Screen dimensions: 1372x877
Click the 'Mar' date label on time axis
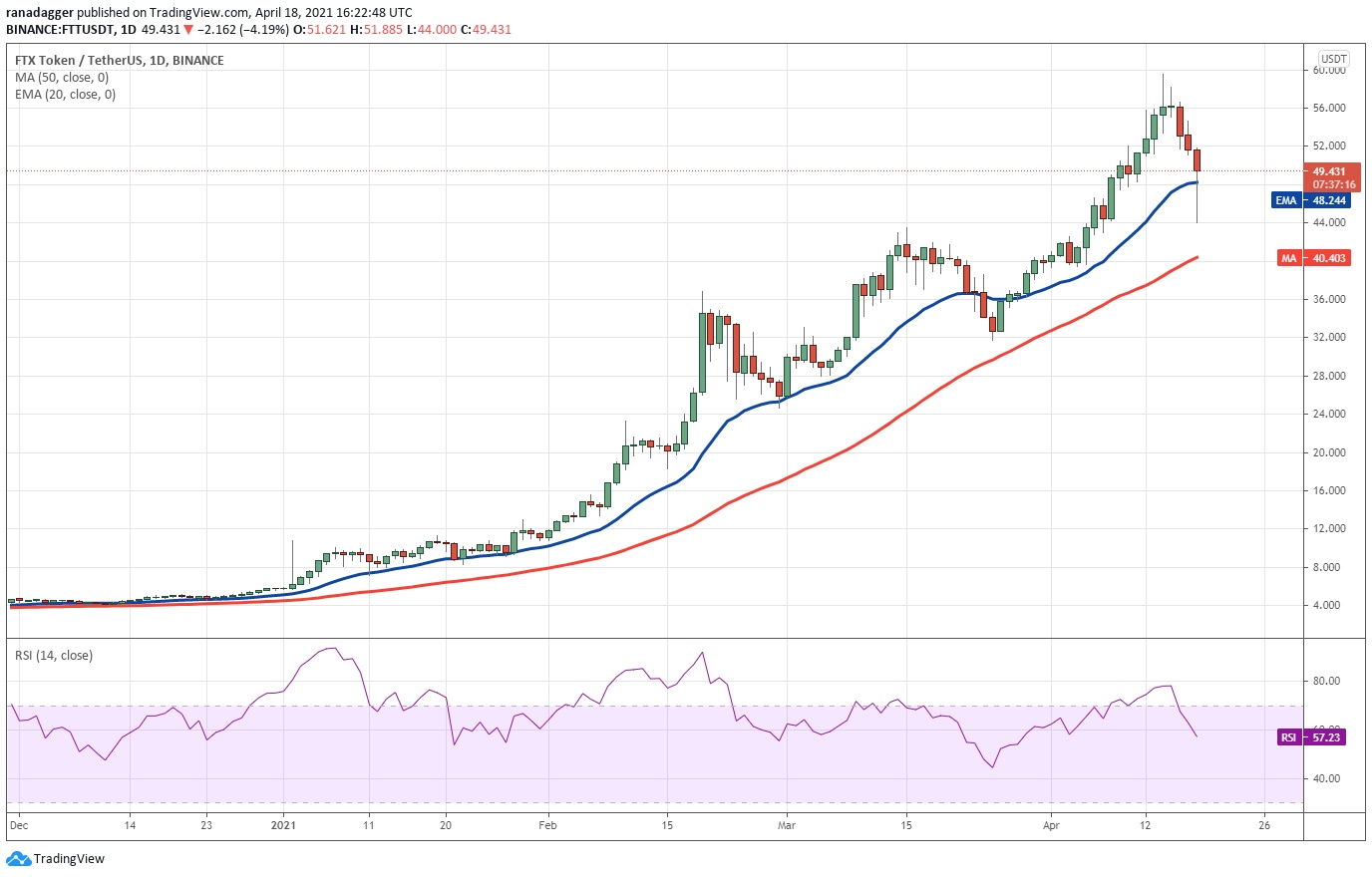point(787,825)
